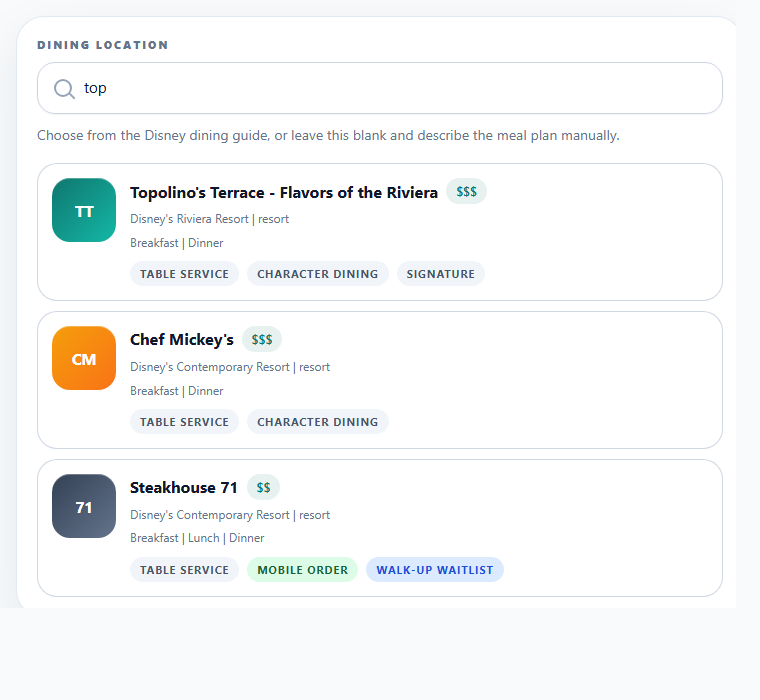Click Disney's Riviera Resort location text
This screenshot has width=760, height=700.
209,219
